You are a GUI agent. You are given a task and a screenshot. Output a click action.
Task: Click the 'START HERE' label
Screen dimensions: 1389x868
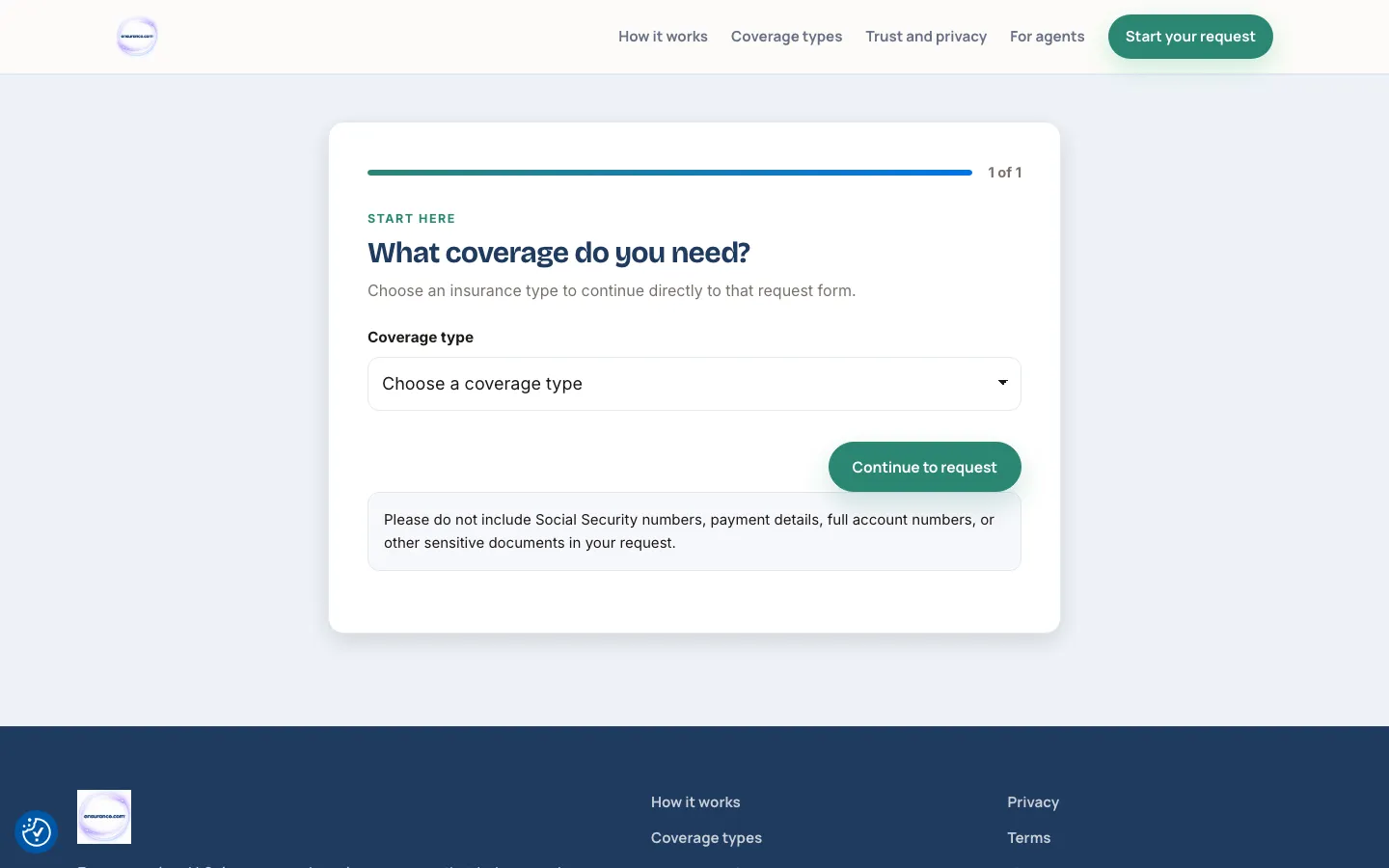tap(411, 219)
